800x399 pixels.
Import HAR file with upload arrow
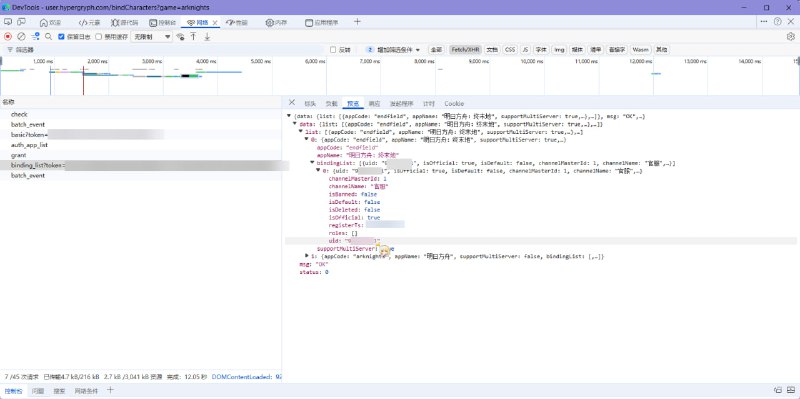click(193, 36)
